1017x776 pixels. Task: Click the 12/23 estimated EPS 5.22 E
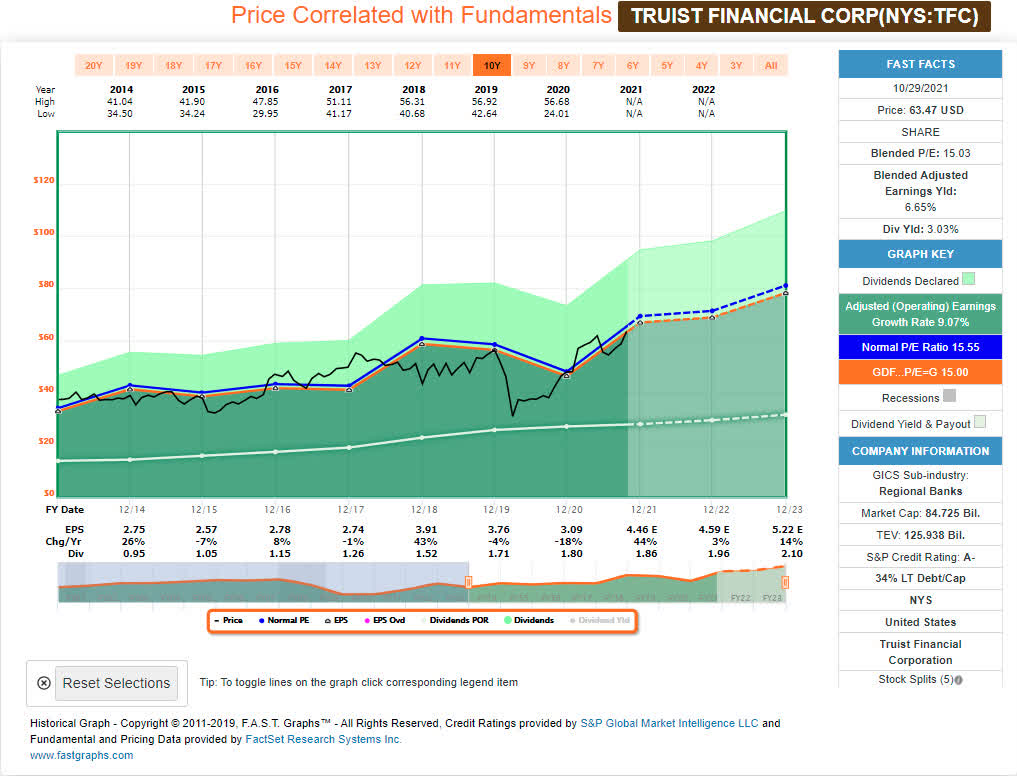tap(787, 530)
